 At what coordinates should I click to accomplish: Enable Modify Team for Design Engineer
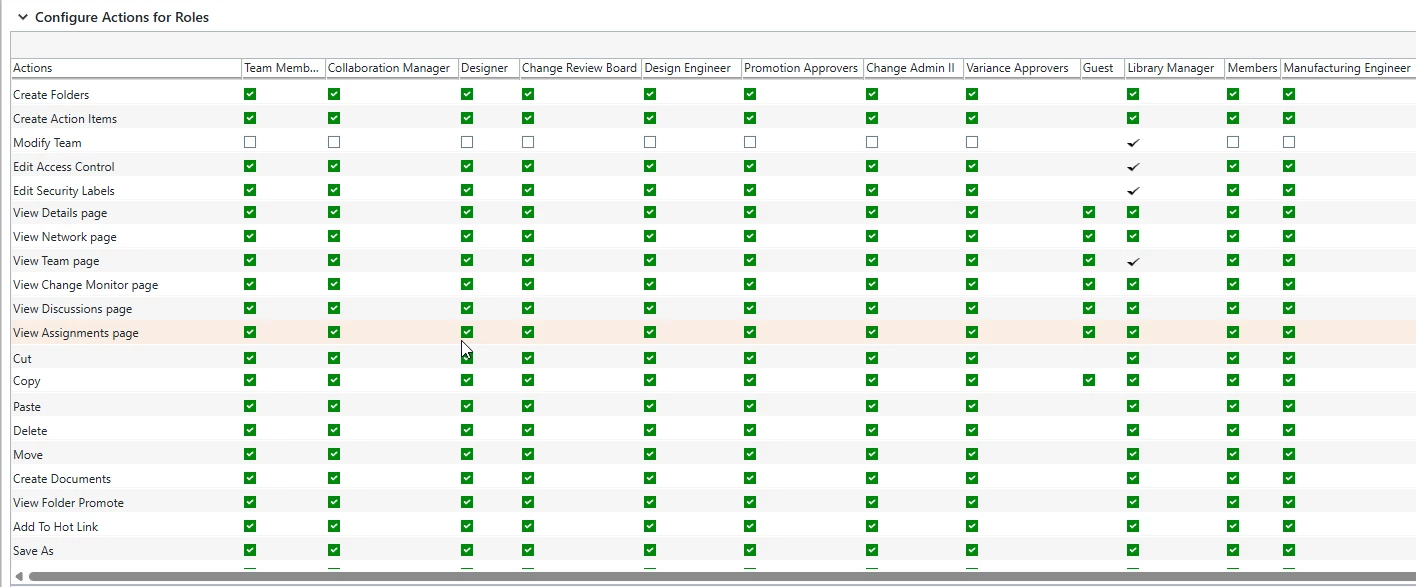[650, 142]
